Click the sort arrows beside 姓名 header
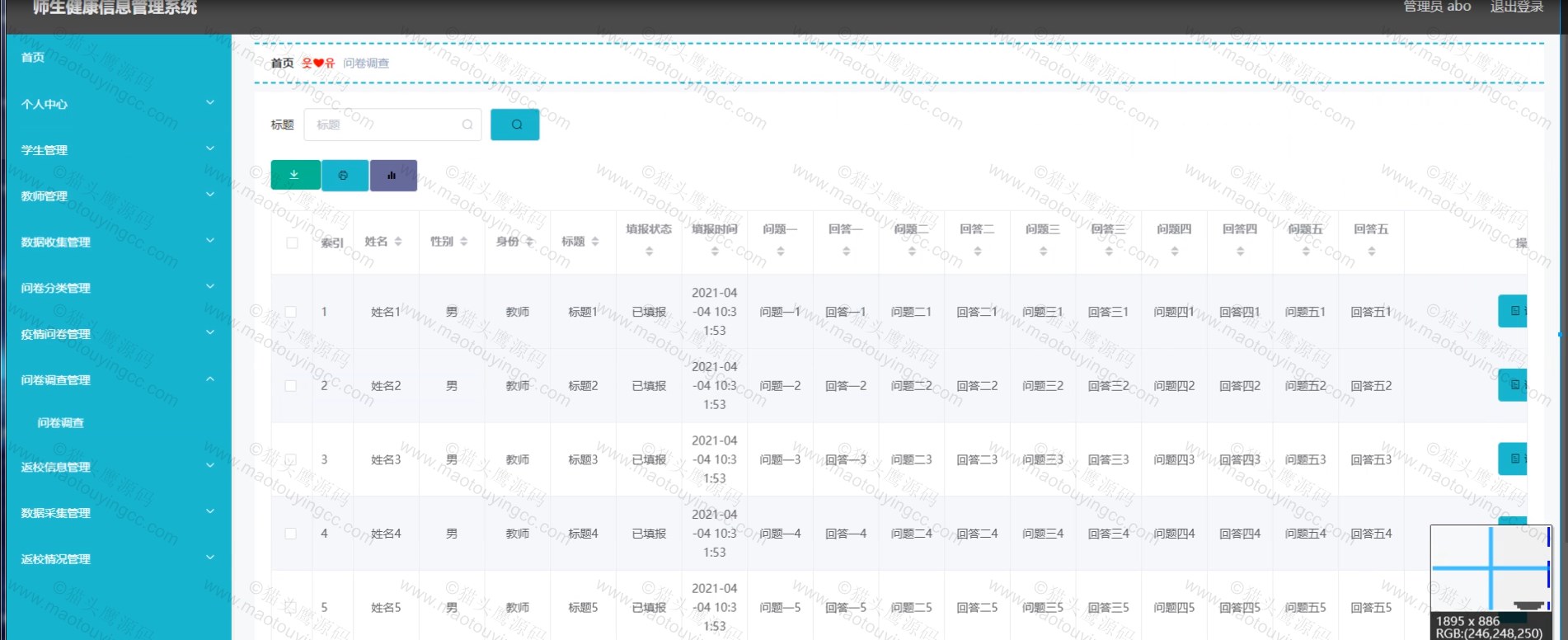The width and height of the screenshot is (1568, 640). click(x=398, y=242)
